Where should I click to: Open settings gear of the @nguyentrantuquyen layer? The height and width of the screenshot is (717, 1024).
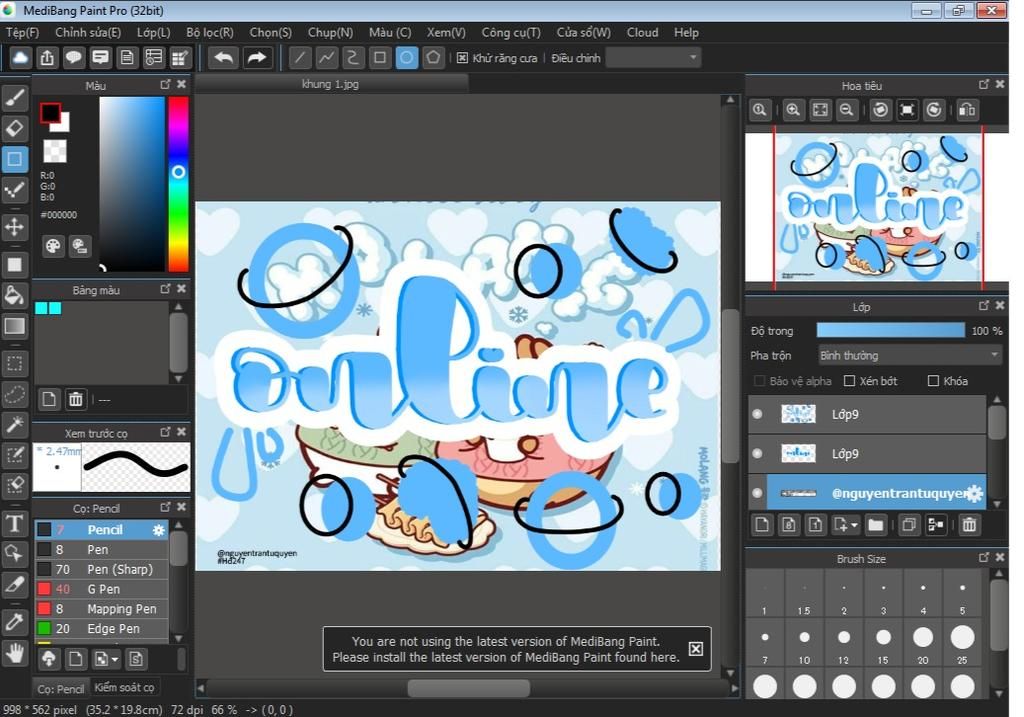click(x=974, y=493)
